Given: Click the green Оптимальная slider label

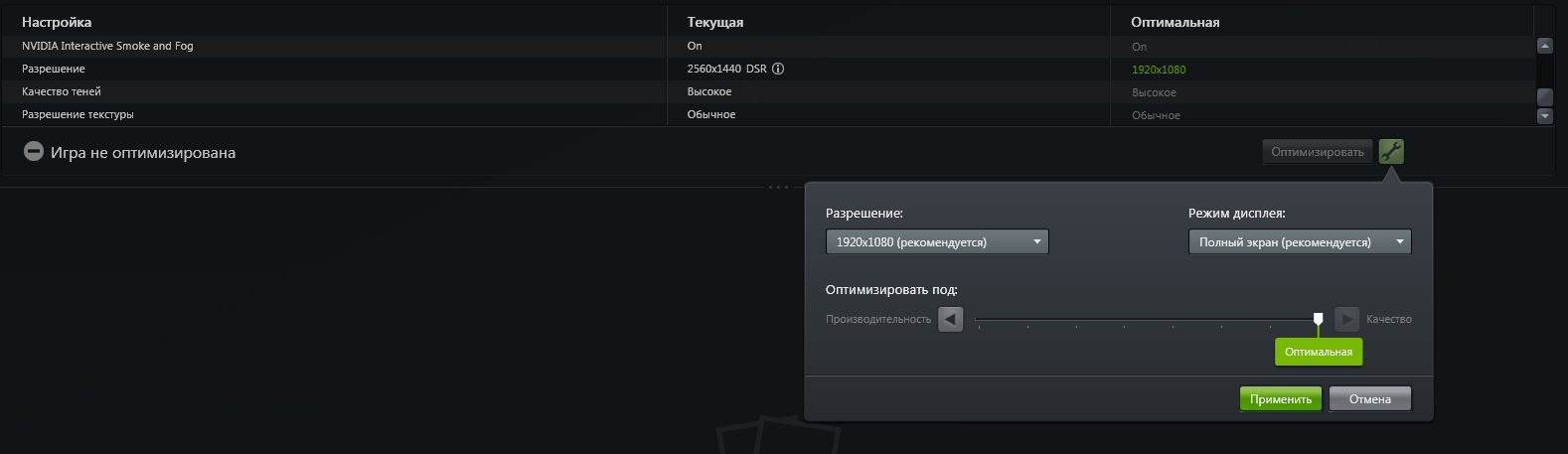Looking at the screenshot, I should [1319, 352].
